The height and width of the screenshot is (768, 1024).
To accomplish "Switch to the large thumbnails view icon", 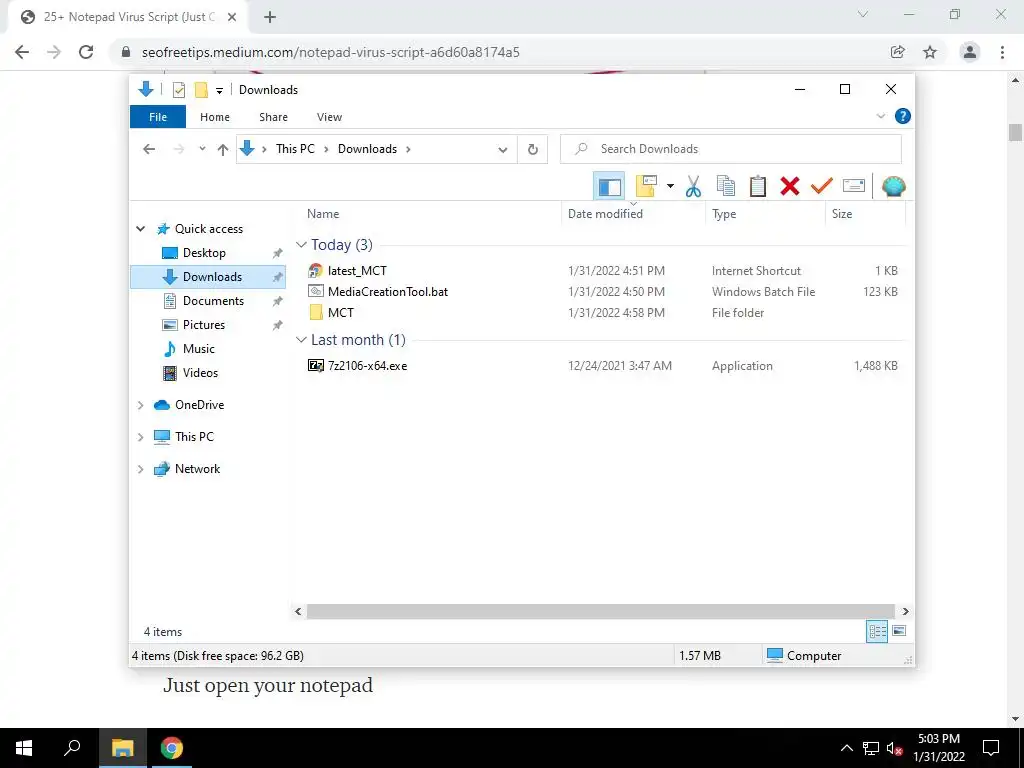I will (x=899, y=631).
